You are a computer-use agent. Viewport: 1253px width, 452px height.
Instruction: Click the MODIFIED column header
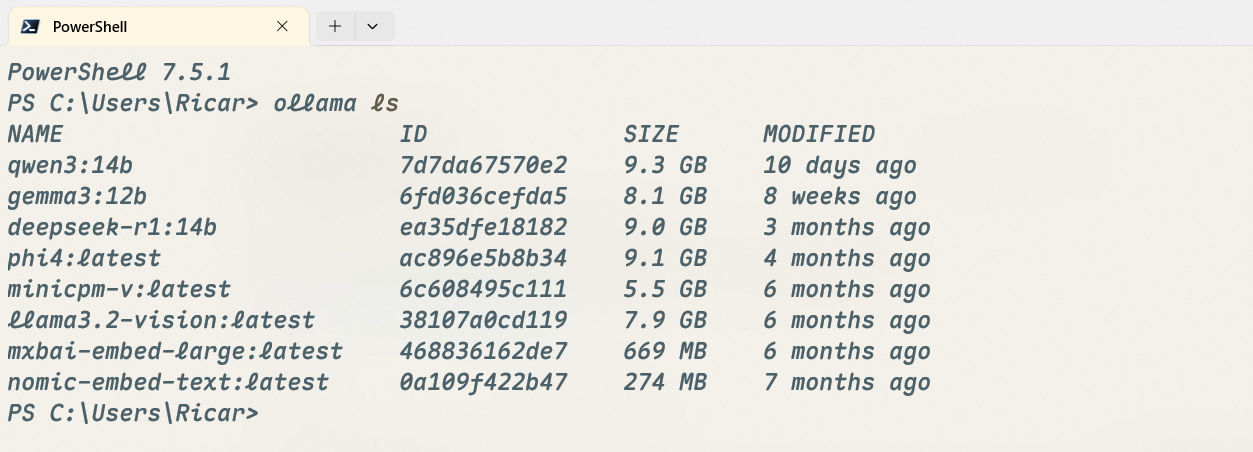(819, 134)
